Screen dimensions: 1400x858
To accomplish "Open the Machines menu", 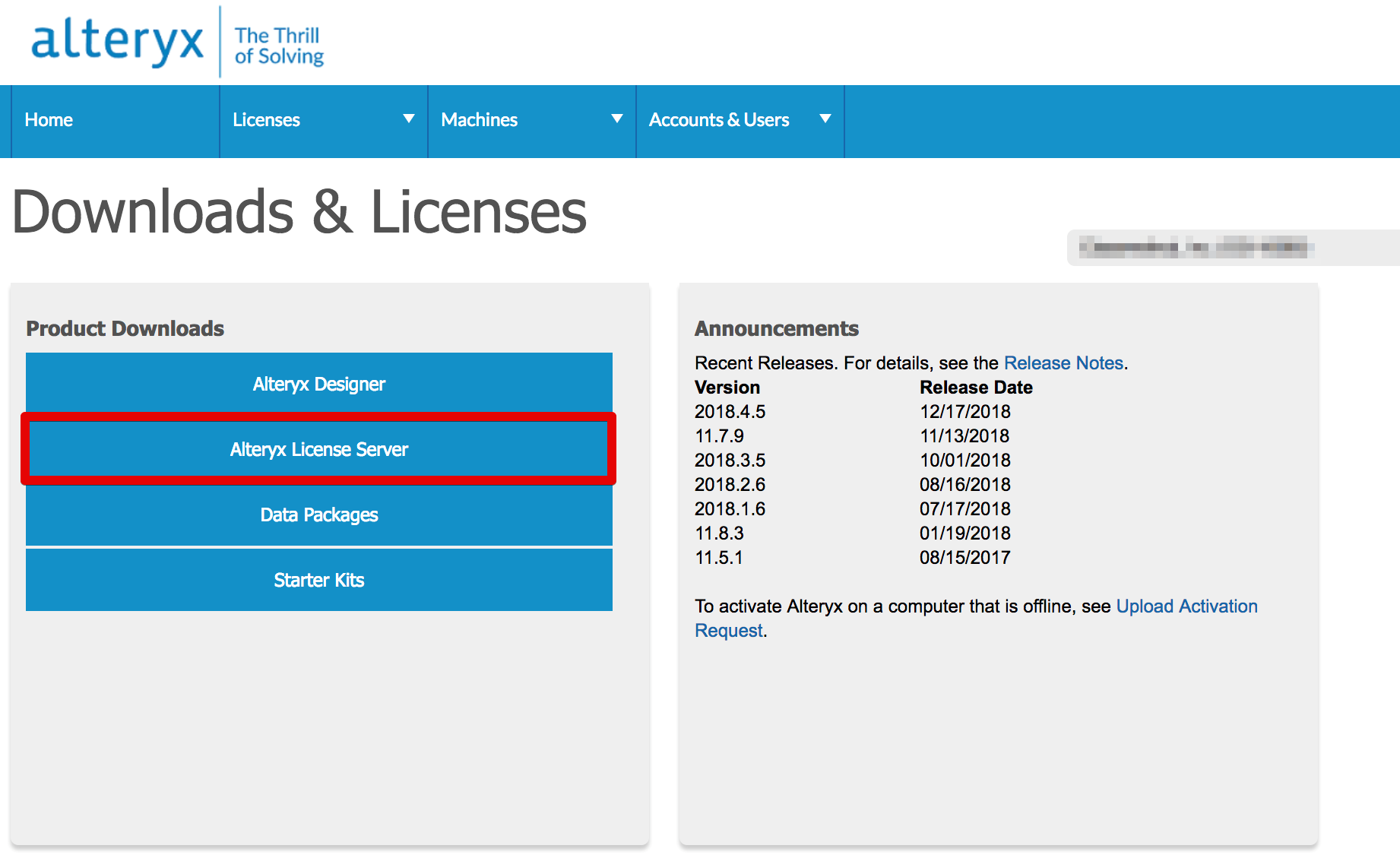I will [479, 120].
